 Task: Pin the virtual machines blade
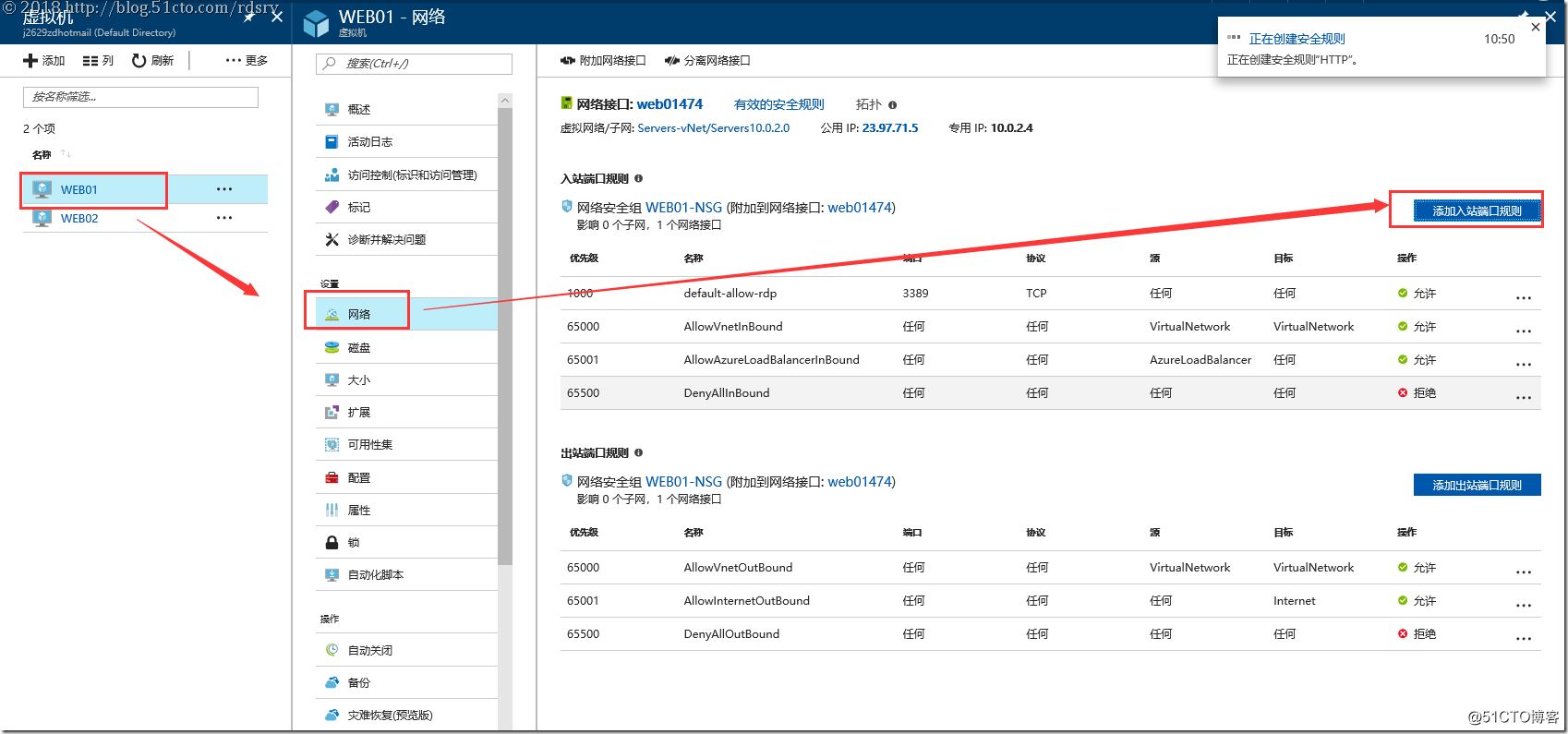[x=248, y=17]
